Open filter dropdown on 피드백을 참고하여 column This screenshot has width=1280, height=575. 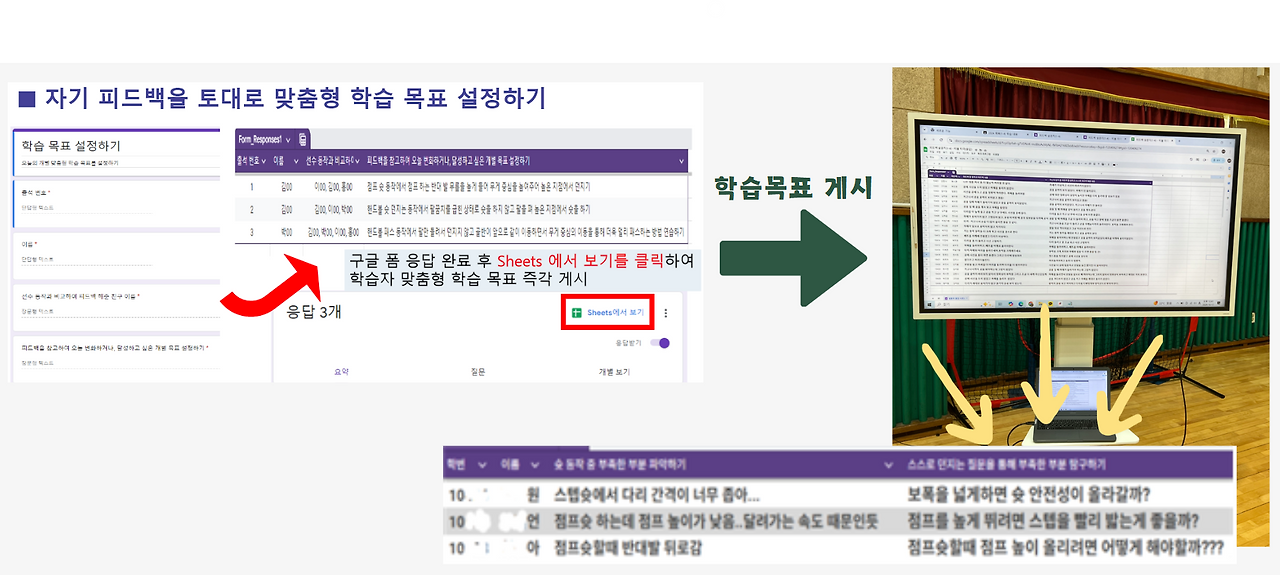tap(681, 160)
